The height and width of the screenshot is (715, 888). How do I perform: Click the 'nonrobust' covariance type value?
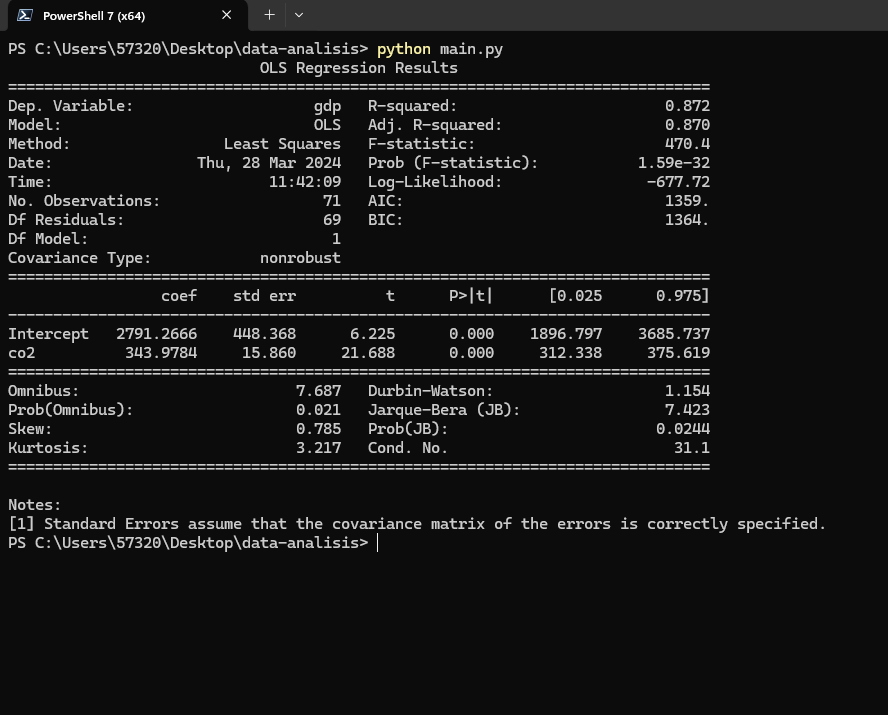[x=300, y=258]
